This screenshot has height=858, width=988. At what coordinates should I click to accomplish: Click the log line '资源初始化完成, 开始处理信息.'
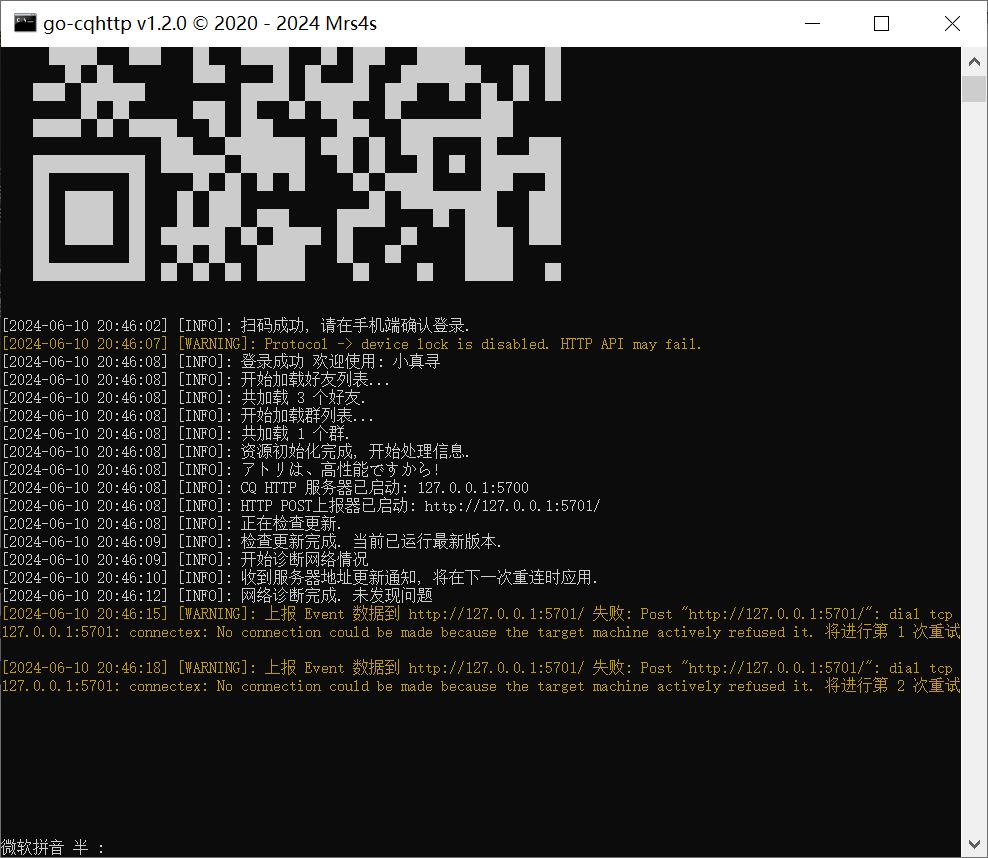(355, 452)
